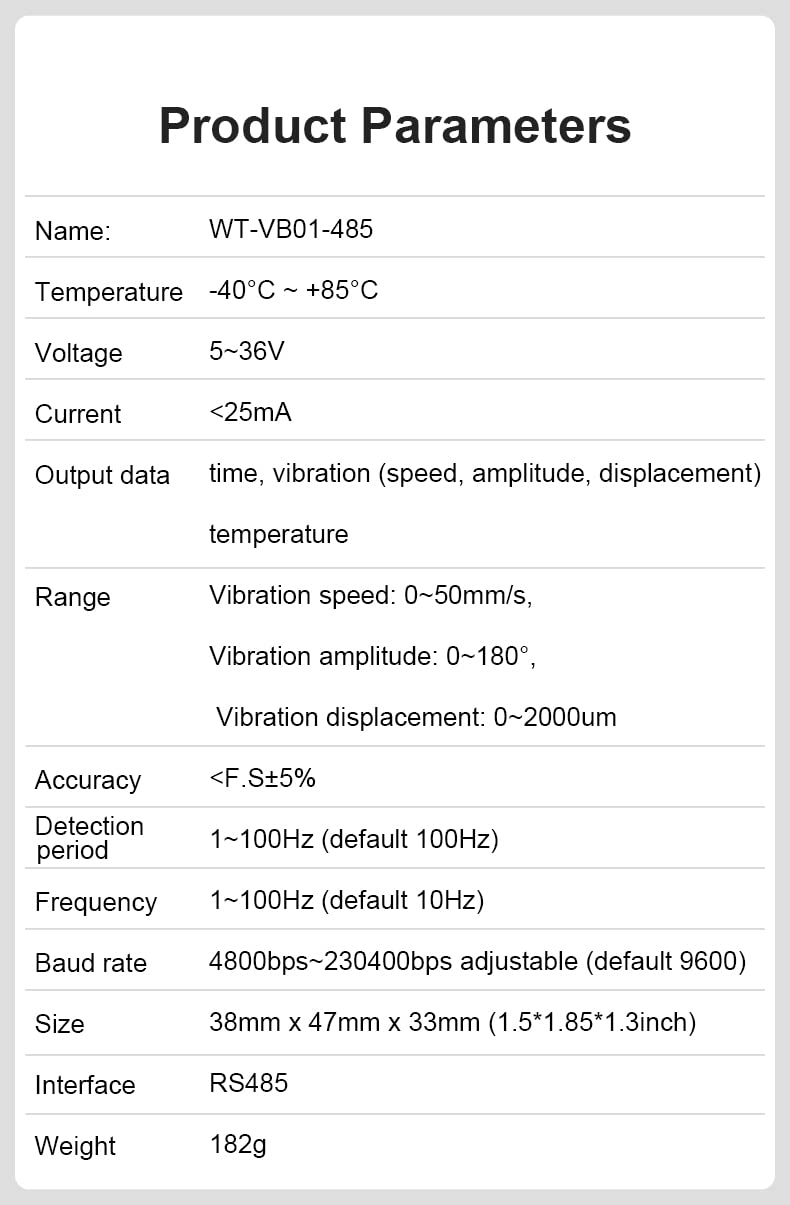This screenshot has width=790, height=1205.
Task: Select the model name WT-VB01-485
Action: (x=291, y=229)
